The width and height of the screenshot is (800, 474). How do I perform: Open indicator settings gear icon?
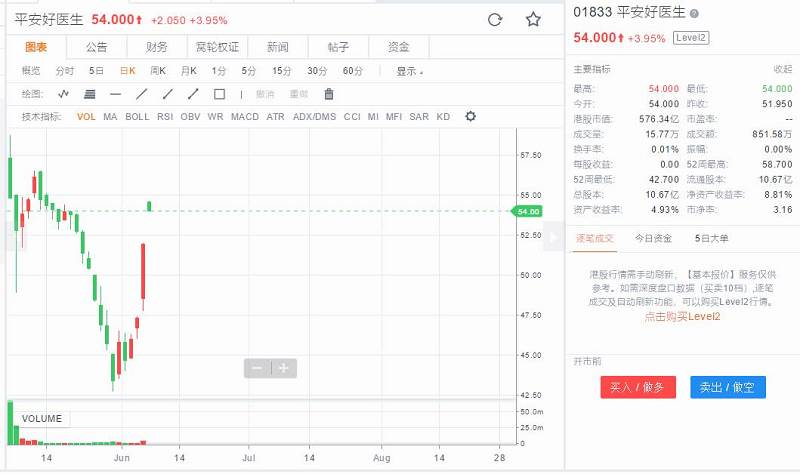coord(470,116)
